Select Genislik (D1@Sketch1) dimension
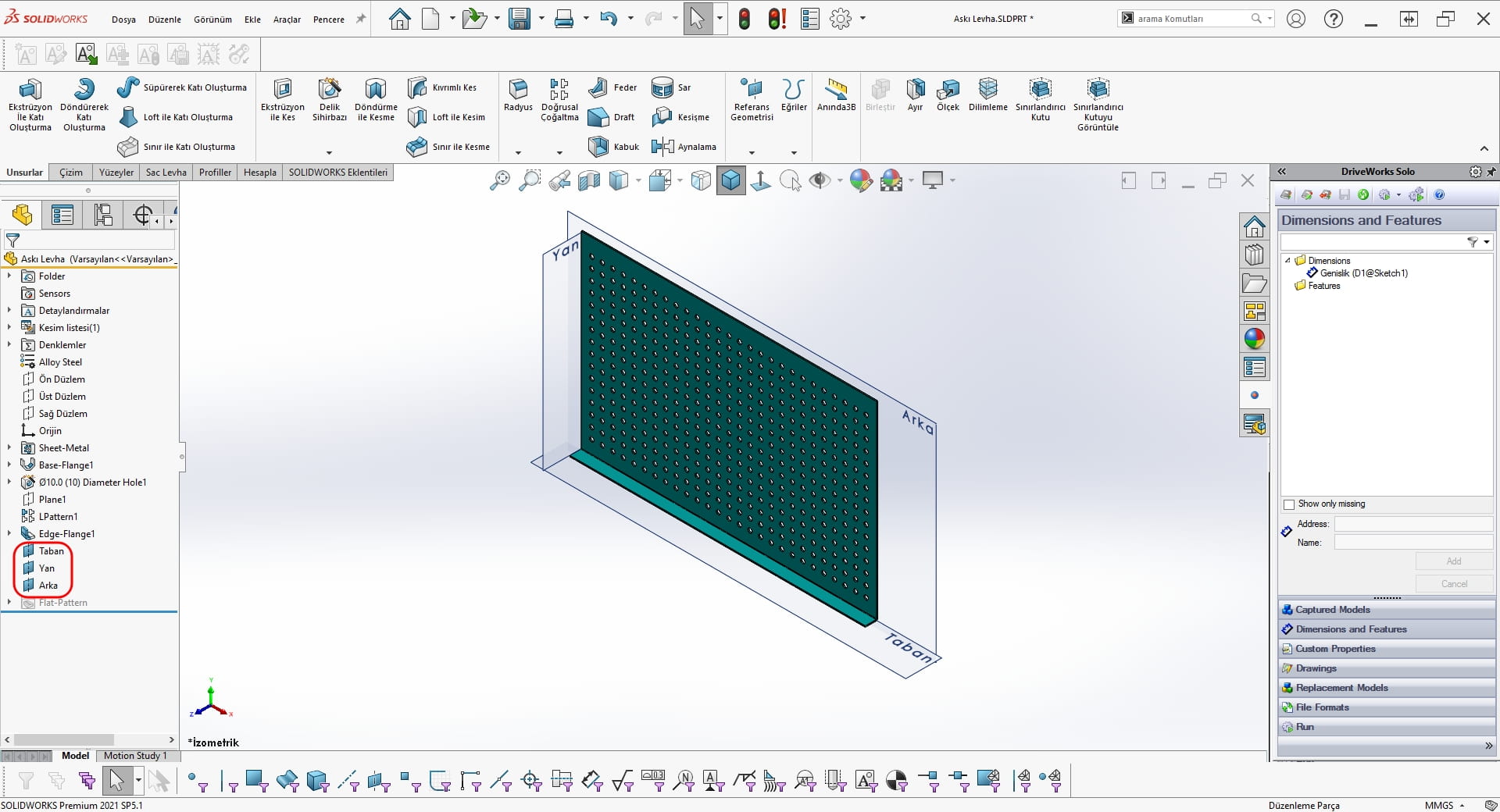Screen dimensions: 1500x812 1363,273
